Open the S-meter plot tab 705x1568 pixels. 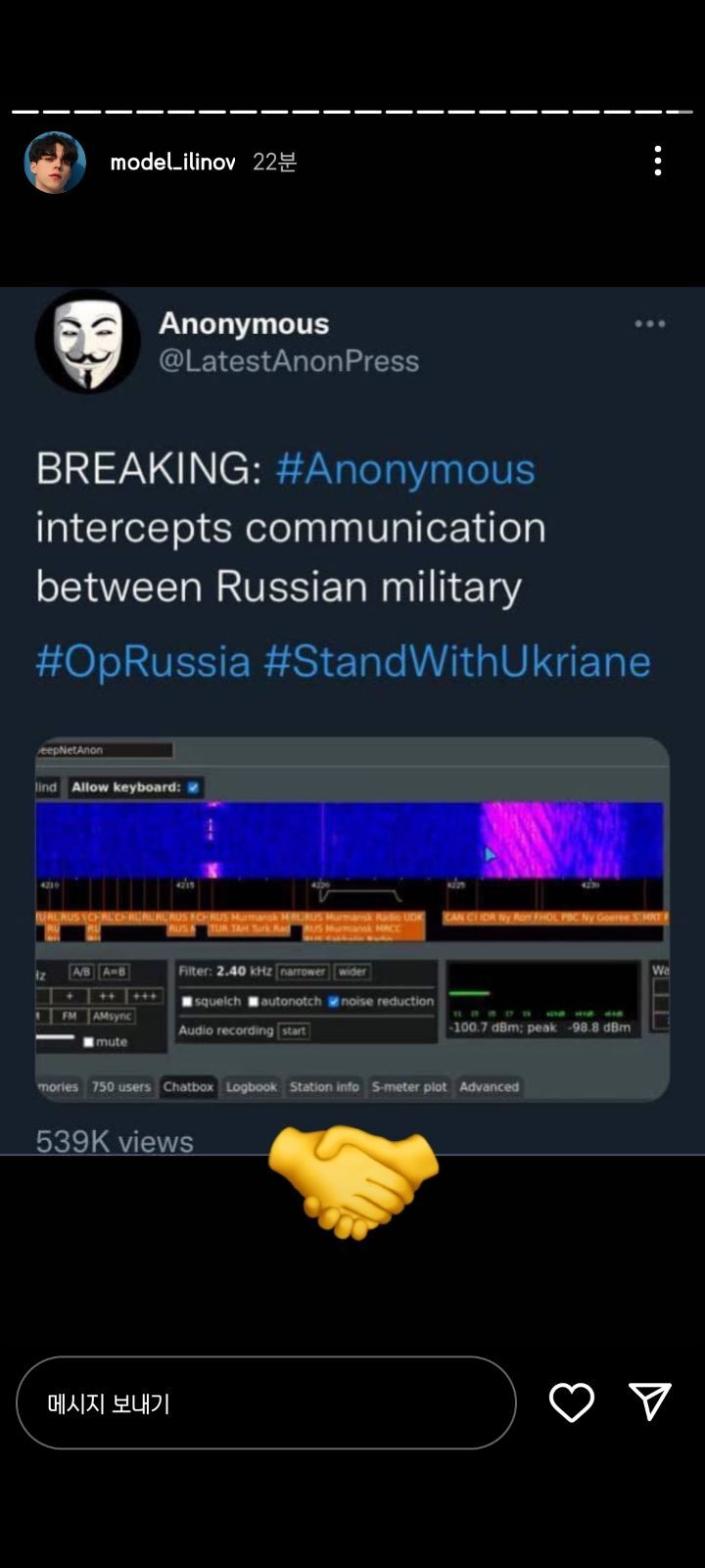(408, 1087)
